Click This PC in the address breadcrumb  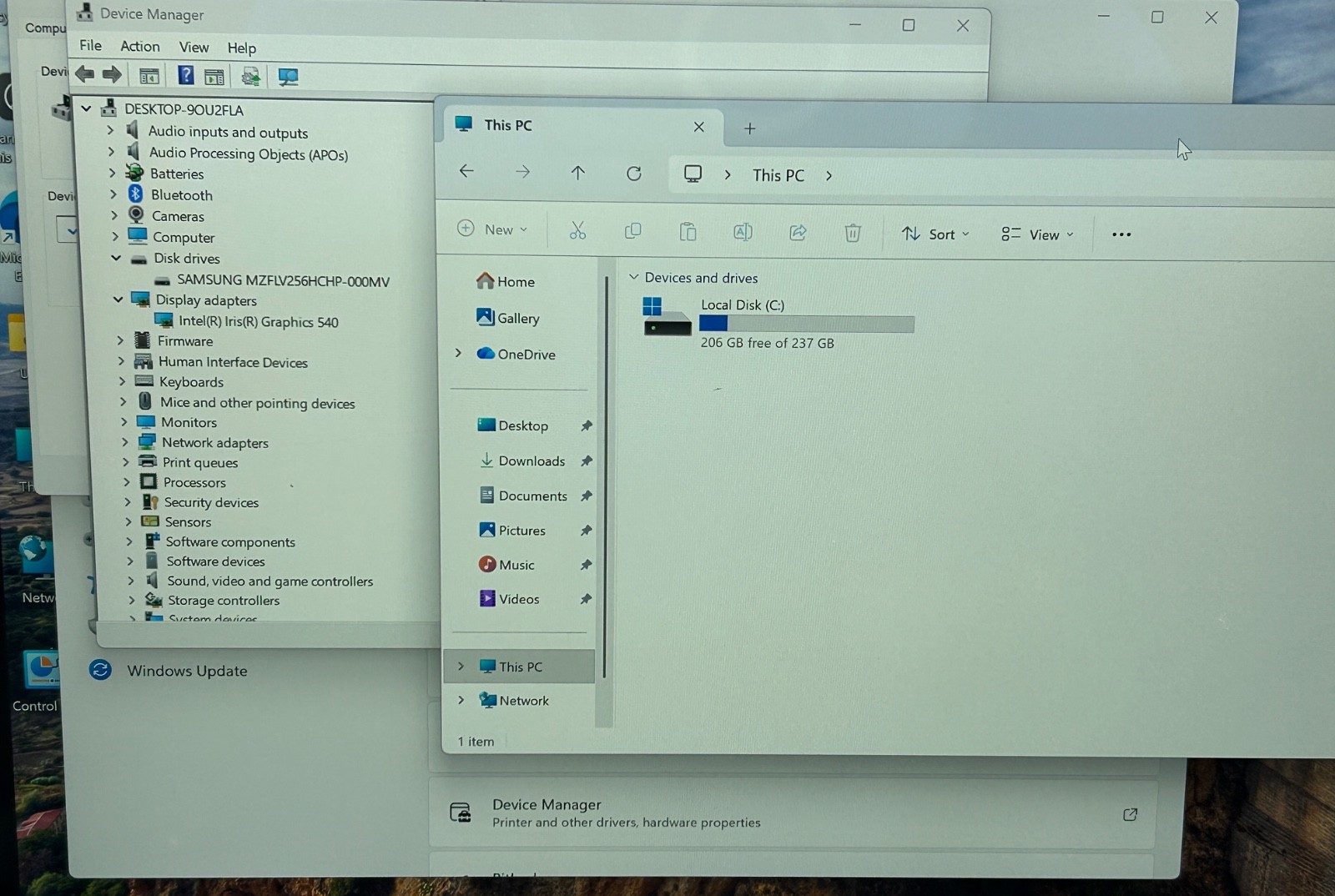778,175
